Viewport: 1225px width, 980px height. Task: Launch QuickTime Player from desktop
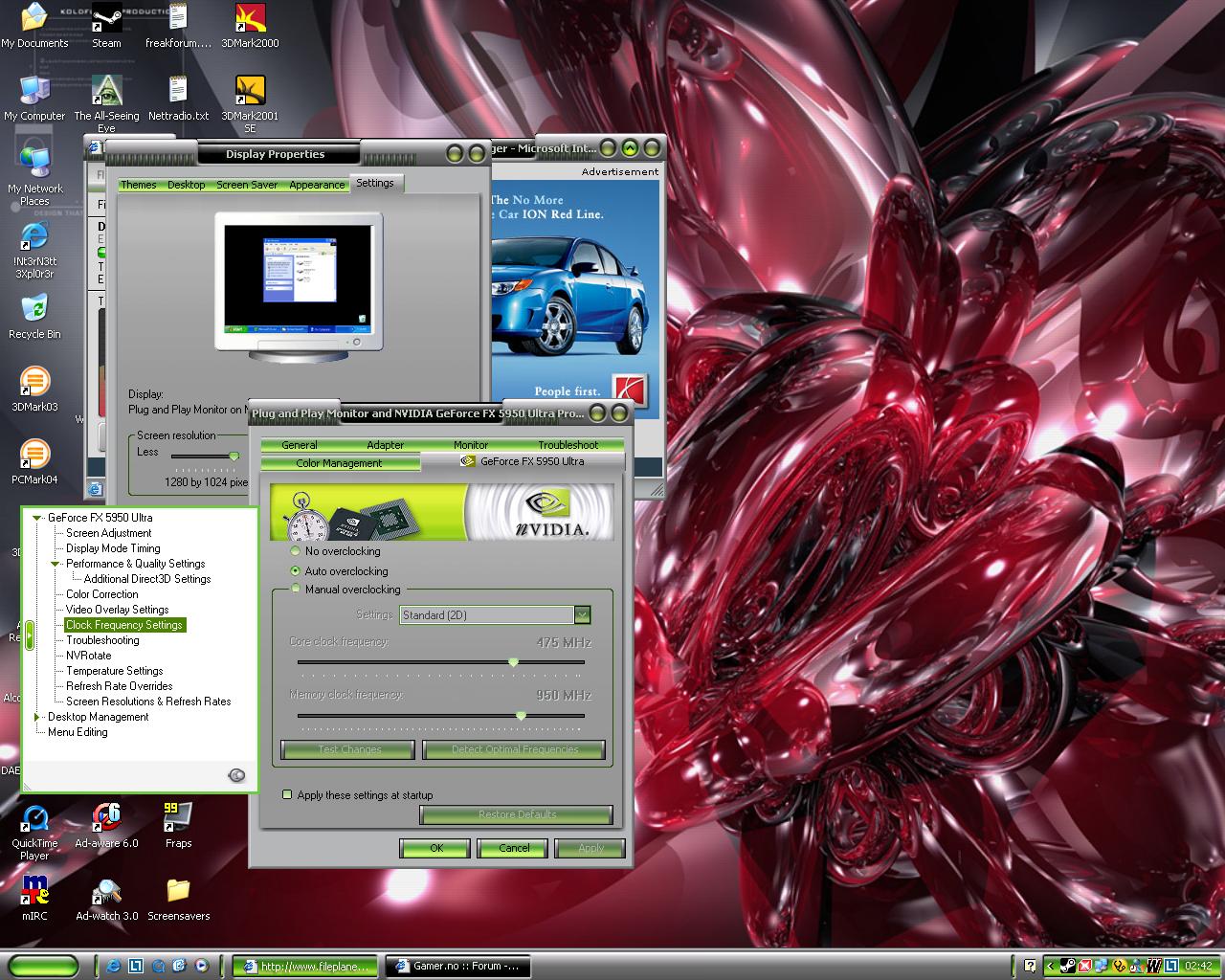pos(34,831)
